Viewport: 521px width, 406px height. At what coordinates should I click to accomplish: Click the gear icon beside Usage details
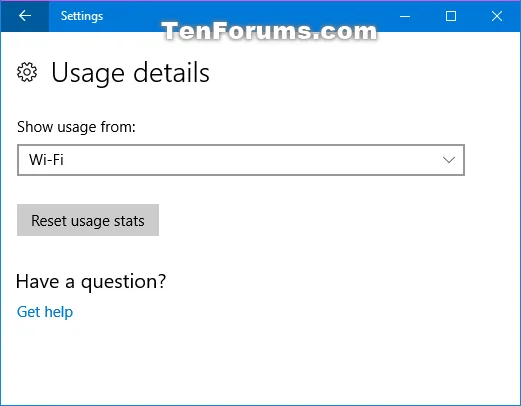point(27,72)
